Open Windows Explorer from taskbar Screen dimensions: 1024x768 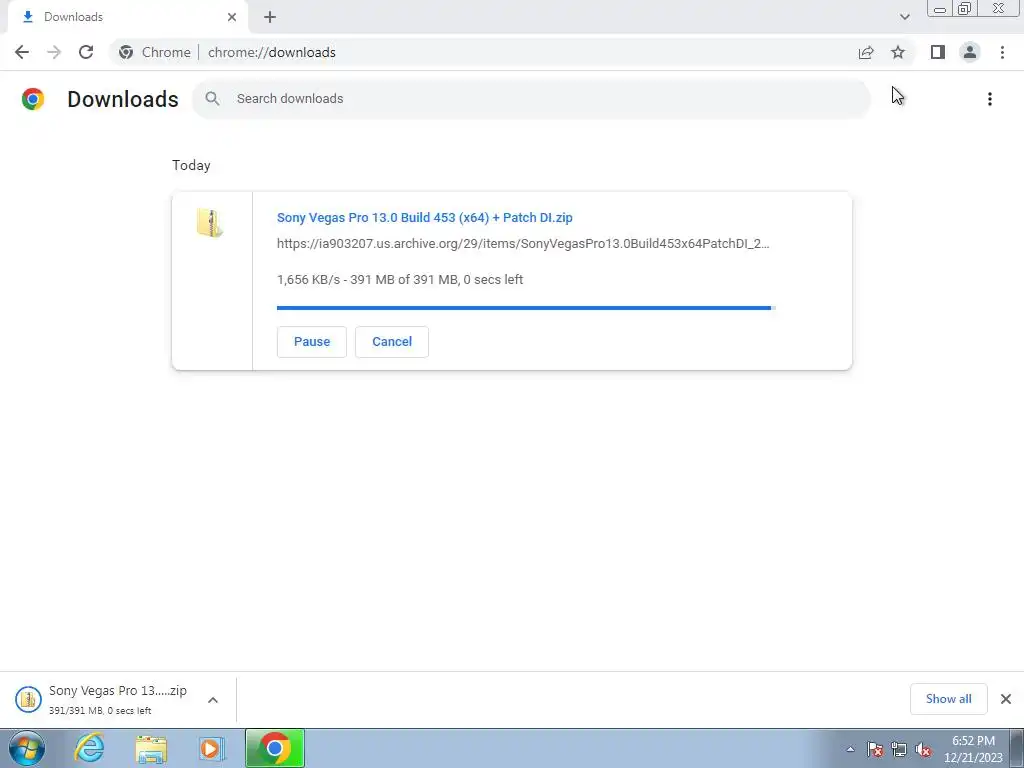click(151, 748)
